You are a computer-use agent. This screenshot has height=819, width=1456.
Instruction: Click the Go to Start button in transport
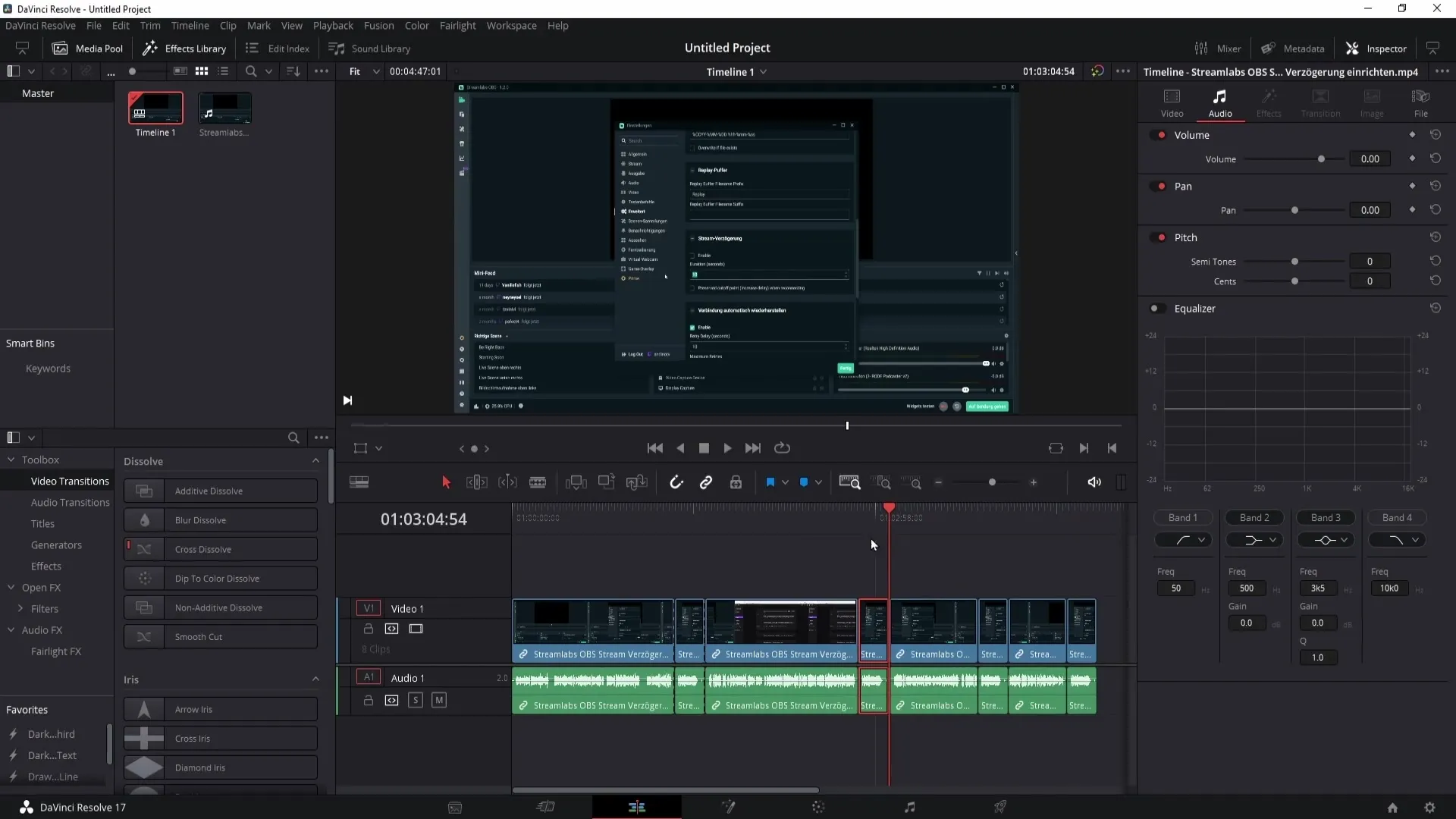click(x=655, y=447)
